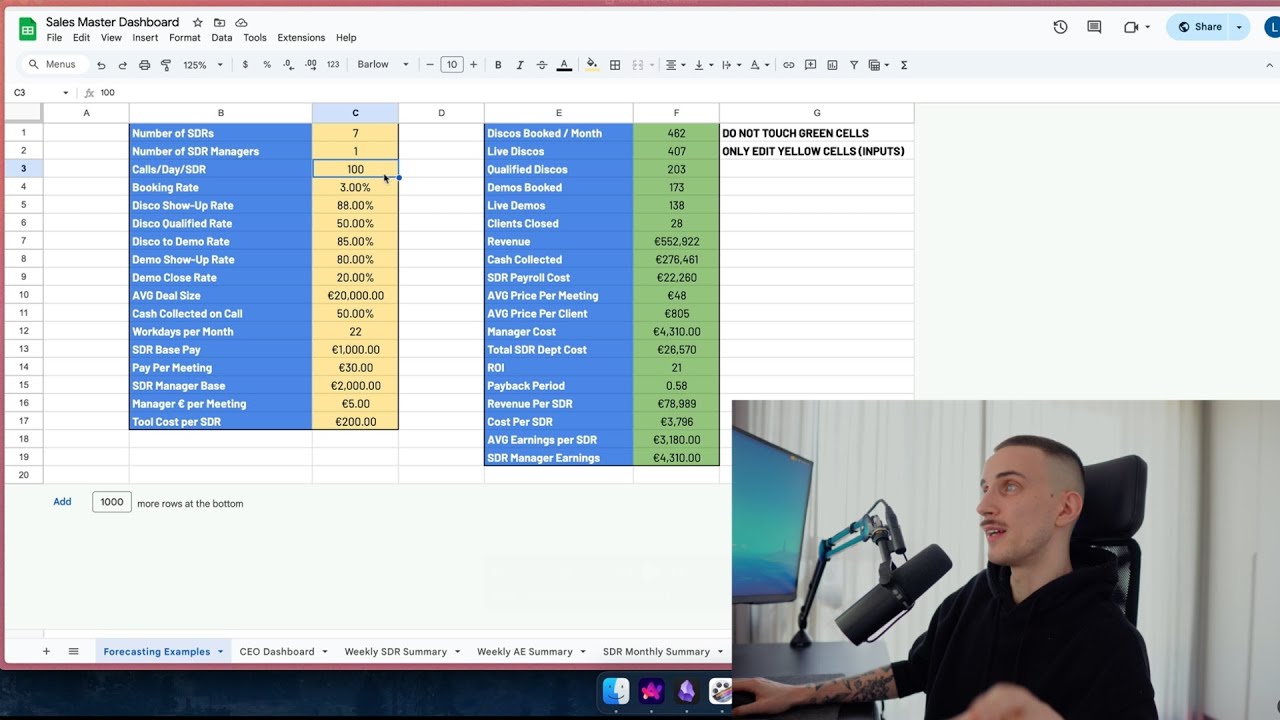Viewport: 1280px width, 720px height.
Task: Decrease decimal places icon
Action: (x=288, y=65)
